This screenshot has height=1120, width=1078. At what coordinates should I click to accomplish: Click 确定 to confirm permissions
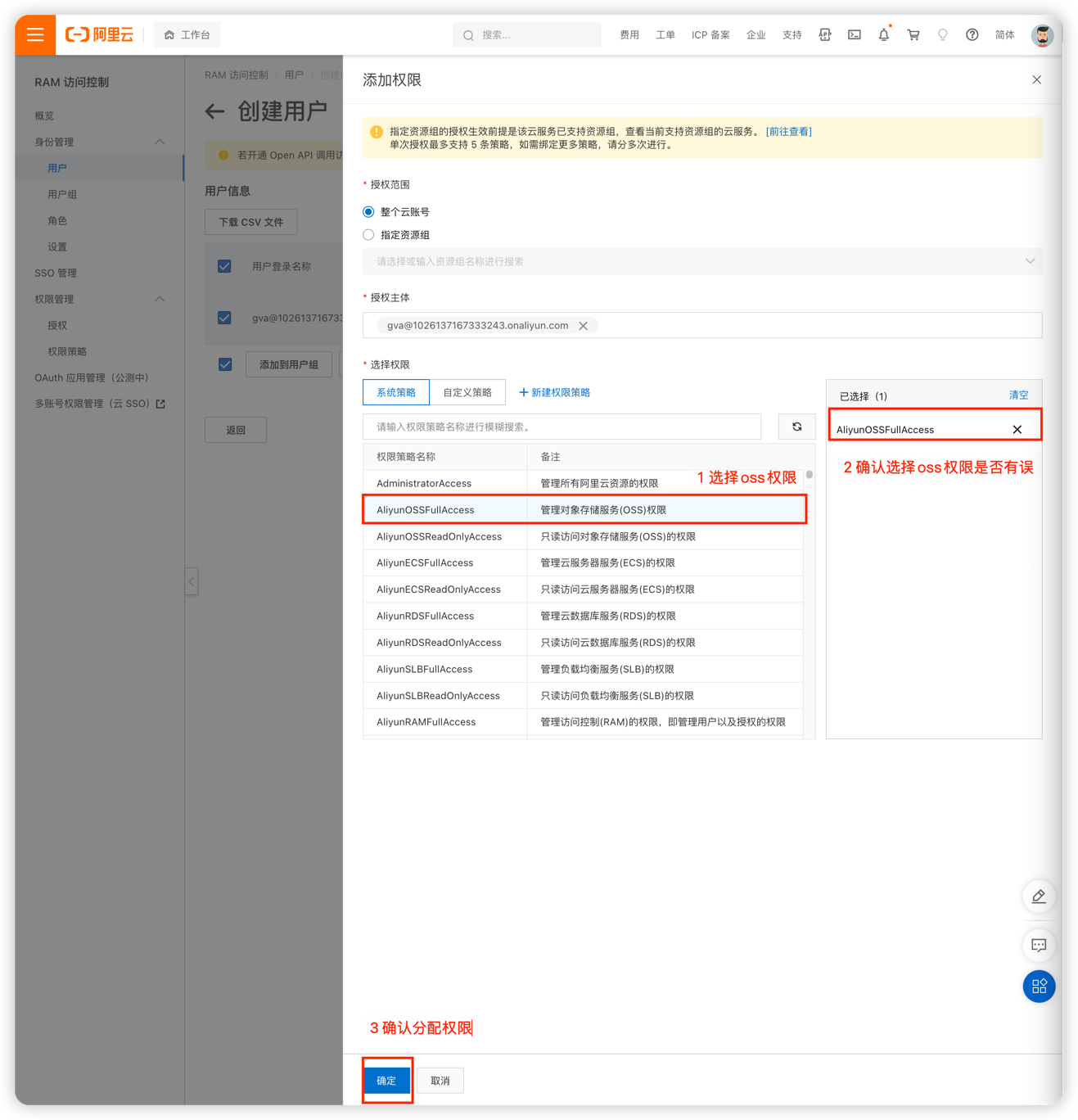(x=386, y=1081)
